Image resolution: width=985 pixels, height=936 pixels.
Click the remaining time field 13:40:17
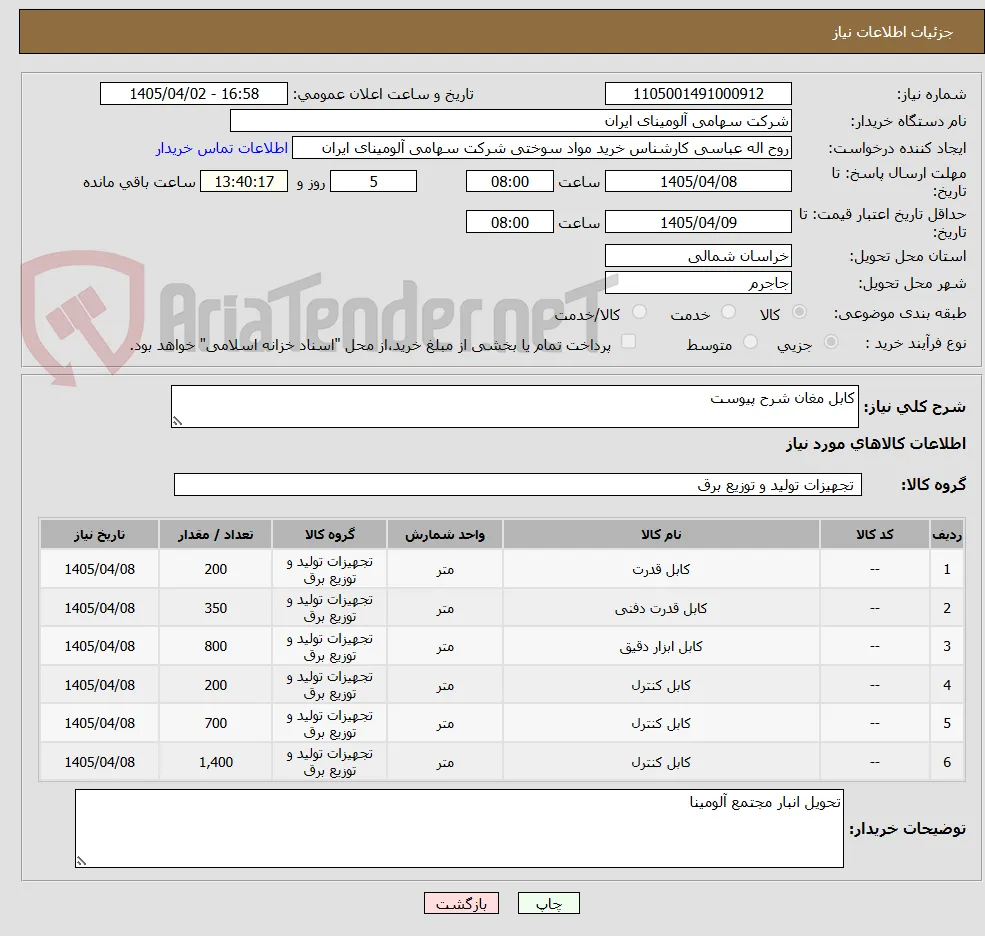click(244, 182)
